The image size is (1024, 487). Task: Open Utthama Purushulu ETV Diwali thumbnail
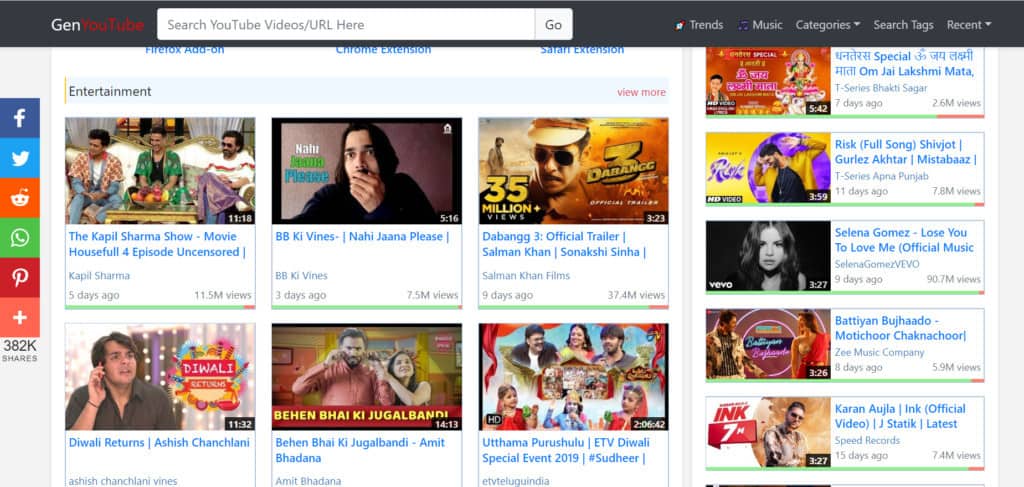[x=573, y=377]
